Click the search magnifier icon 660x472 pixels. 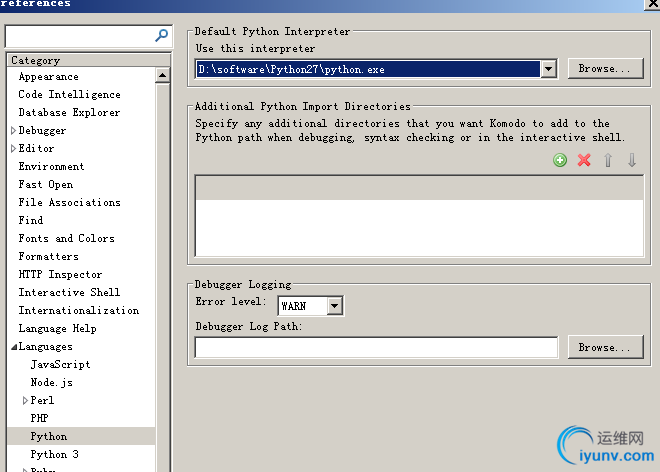[161, 36]
